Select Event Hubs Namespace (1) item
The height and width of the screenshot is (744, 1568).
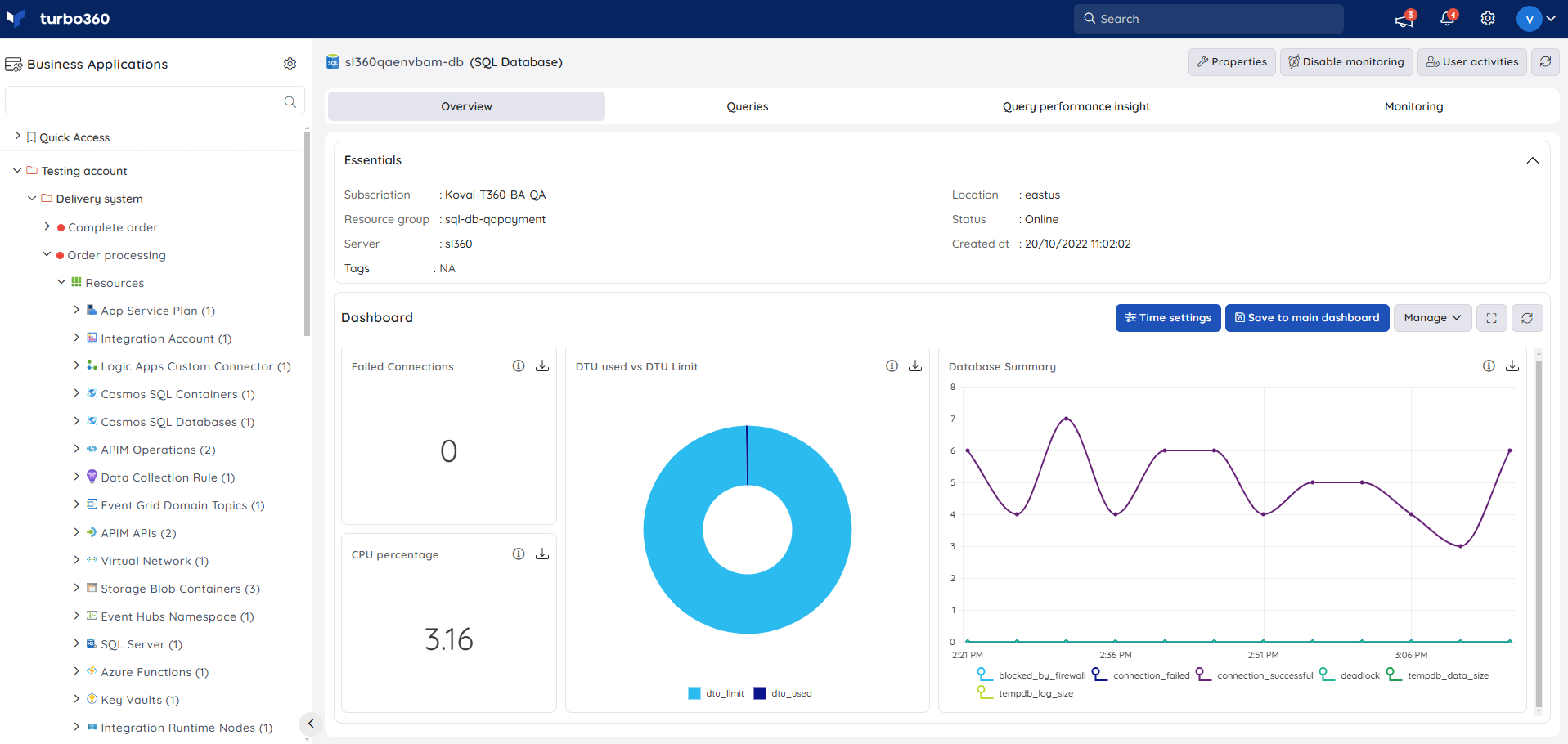pyautogui.click(x=177, y=616)
